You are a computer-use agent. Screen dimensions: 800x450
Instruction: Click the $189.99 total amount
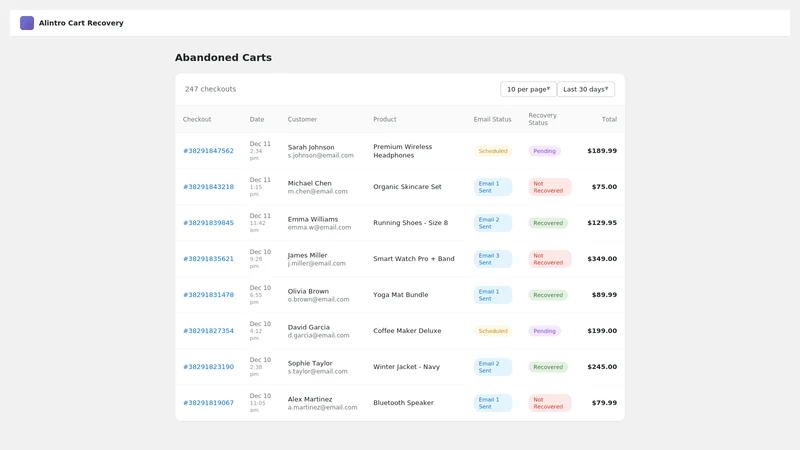pyautogui.click(x=602, y=151)
